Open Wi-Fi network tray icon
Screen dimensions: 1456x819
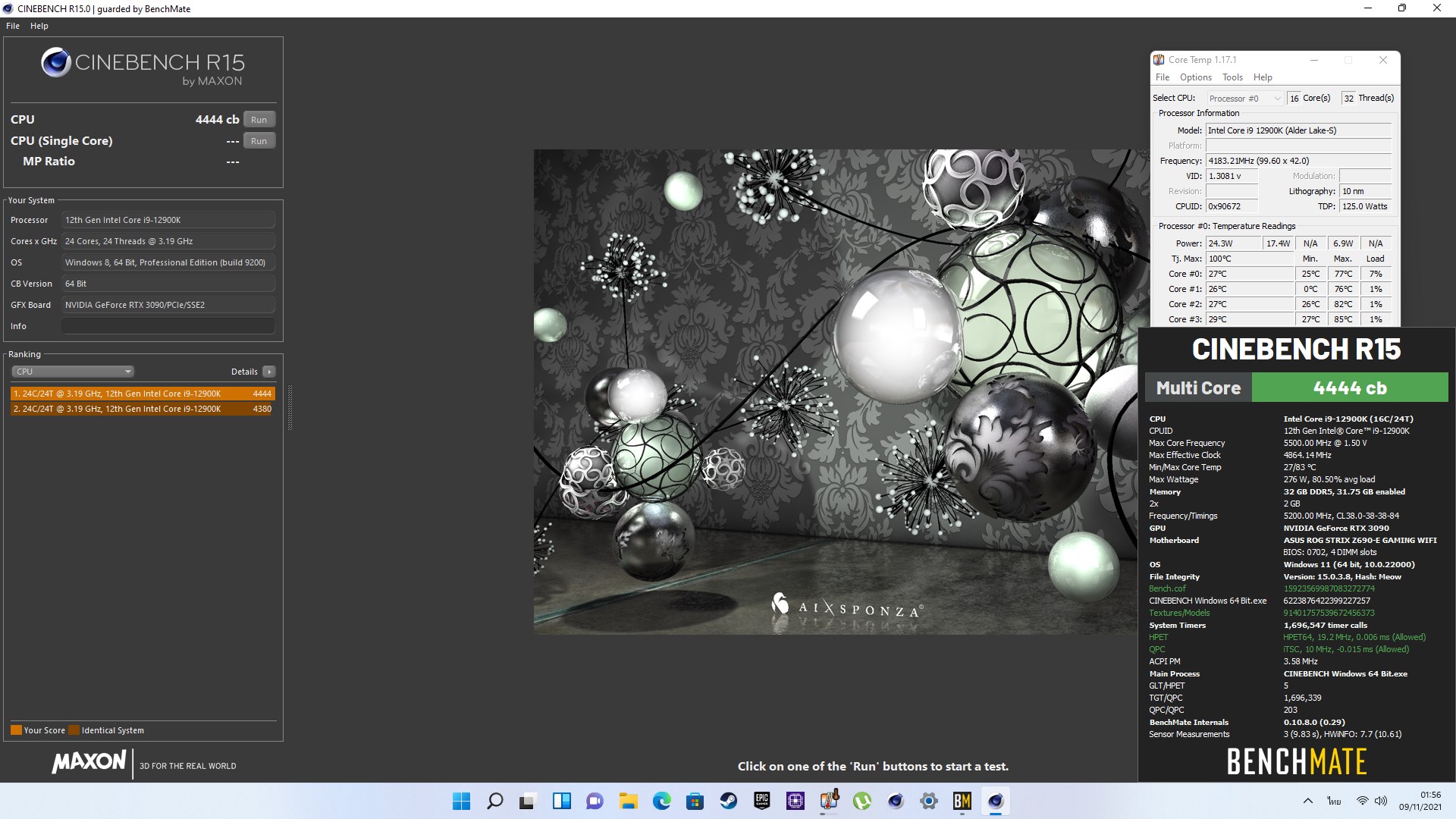tap(1362, 801)
